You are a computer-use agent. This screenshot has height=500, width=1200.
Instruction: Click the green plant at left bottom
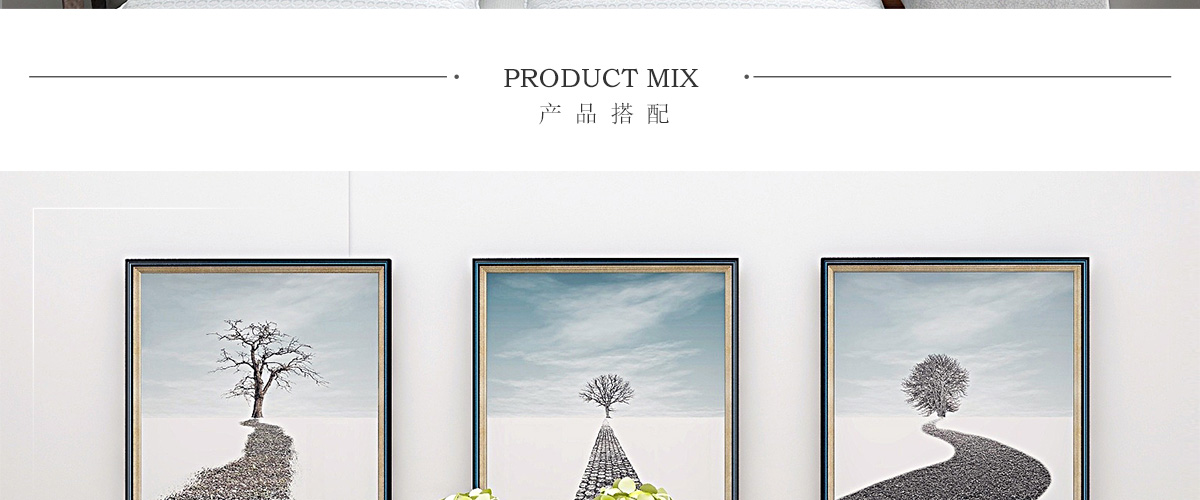pos(469,494)
